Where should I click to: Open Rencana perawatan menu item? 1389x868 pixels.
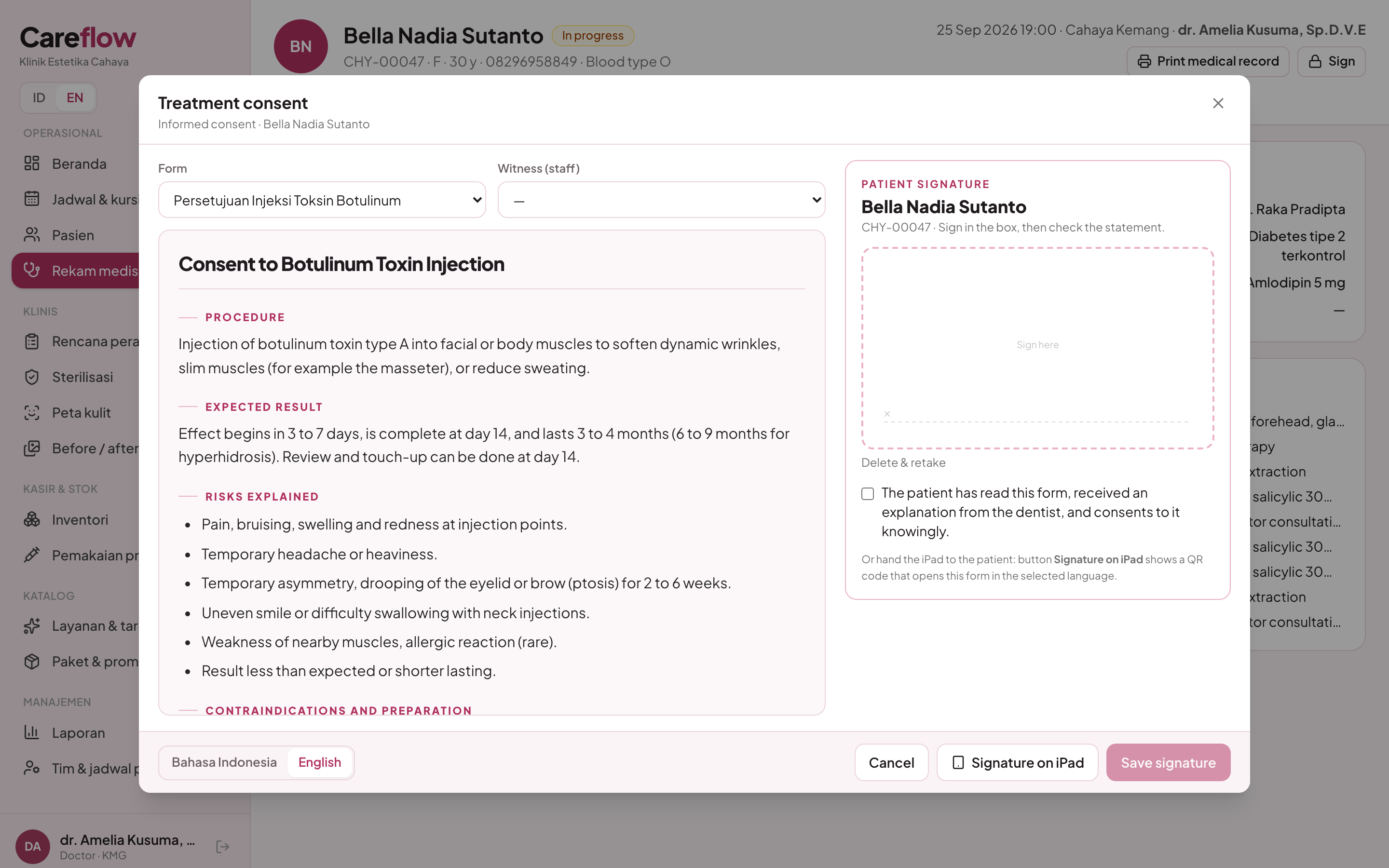tap(75, 341)
